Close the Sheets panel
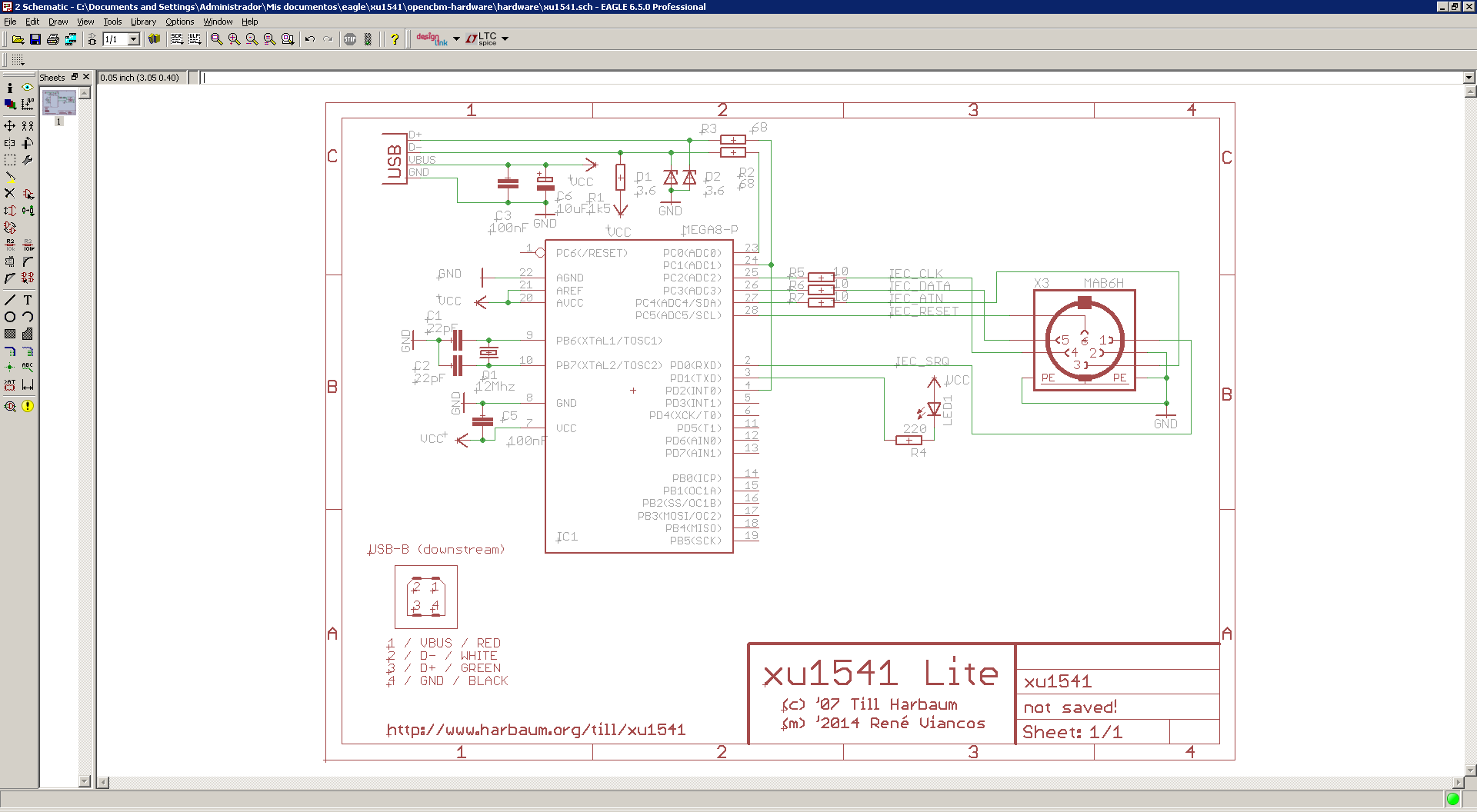The height and width of the screenshot is (812, 1477). tap(86, 77)
